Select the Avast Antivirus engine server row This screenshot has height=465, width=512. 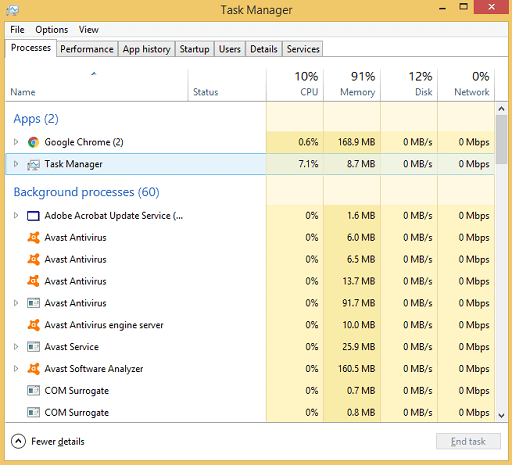(250, 325)
